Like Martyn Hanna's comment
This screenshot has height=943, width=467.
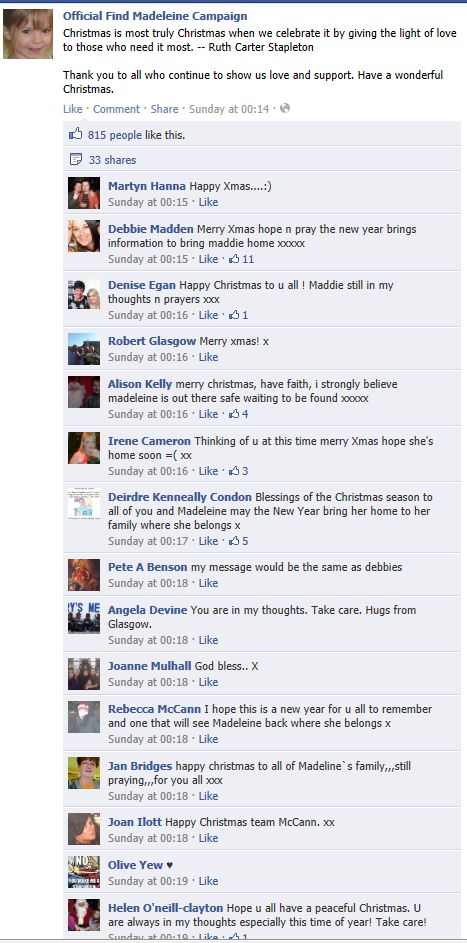click(x=209, y=202)
